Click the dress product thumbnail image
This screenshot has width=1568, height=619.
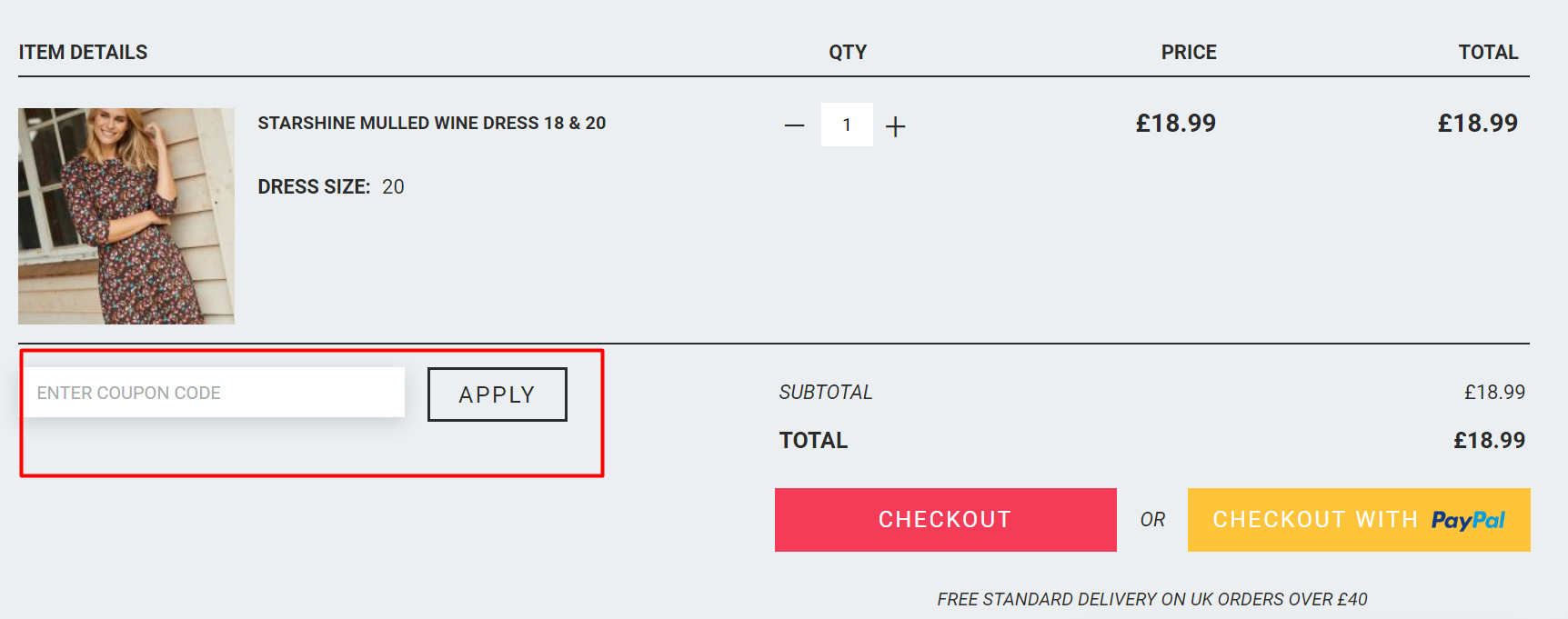pyautogui.click(x=126, y=215)
